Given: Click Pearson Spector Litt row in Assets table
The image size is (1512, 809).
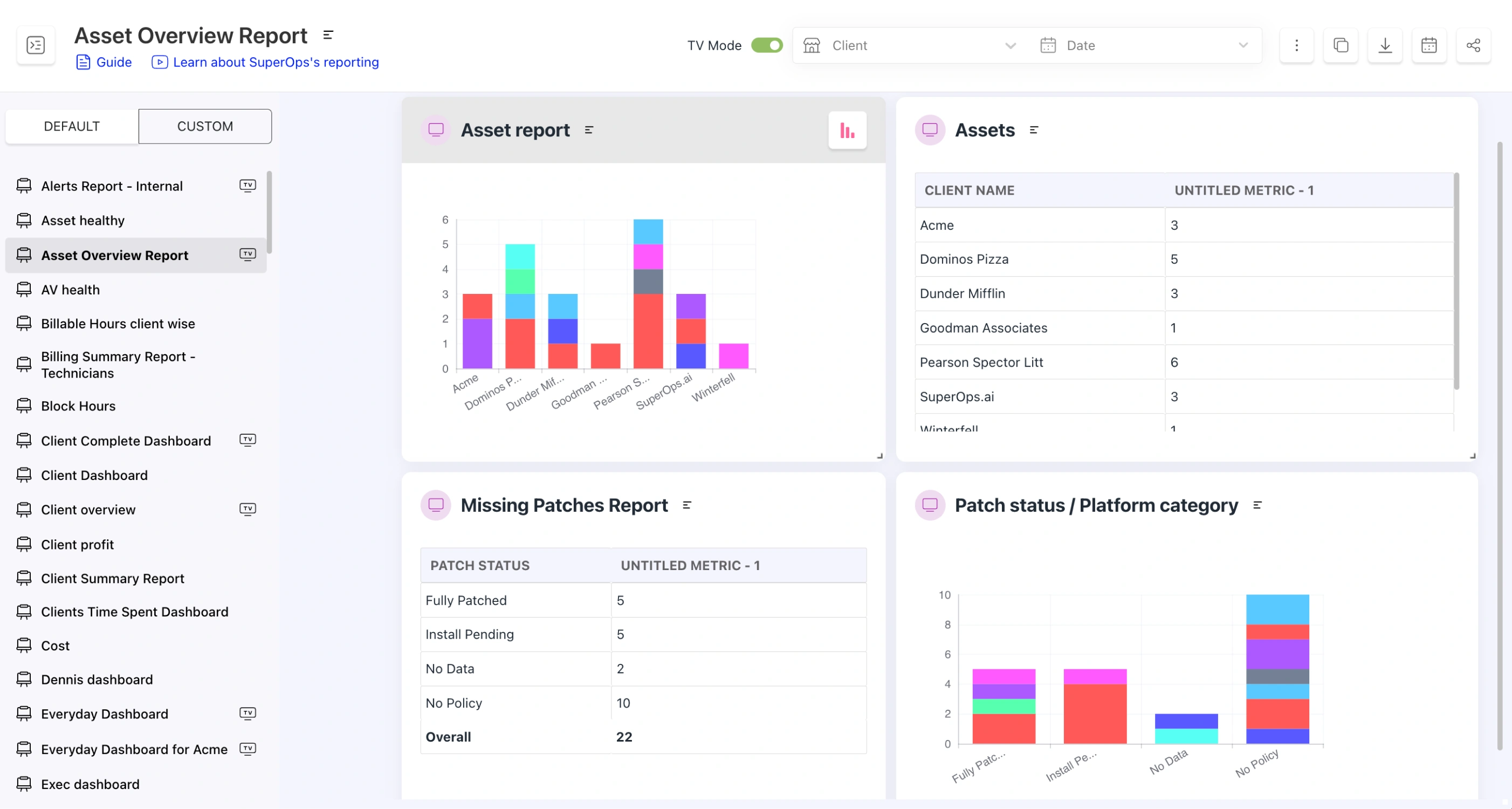Looking at the screenshot, I should click(1185, 362).
